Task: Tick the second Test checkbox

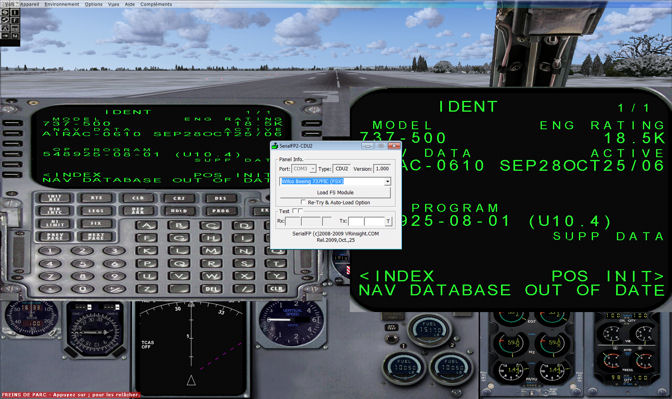Action: (300, 211)
